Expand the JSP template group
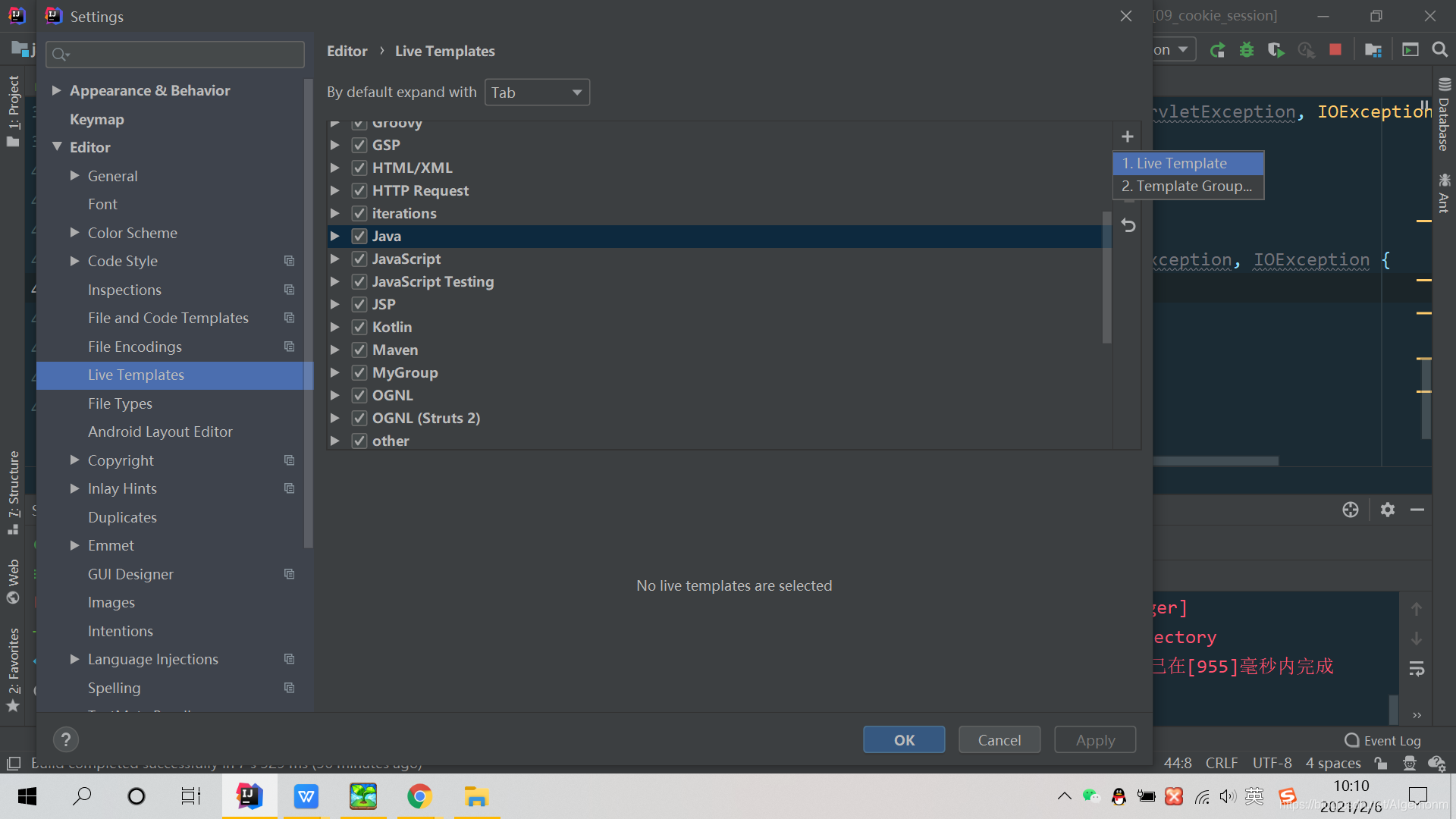This screenshot has width=1456, height=819. point(334,304)
